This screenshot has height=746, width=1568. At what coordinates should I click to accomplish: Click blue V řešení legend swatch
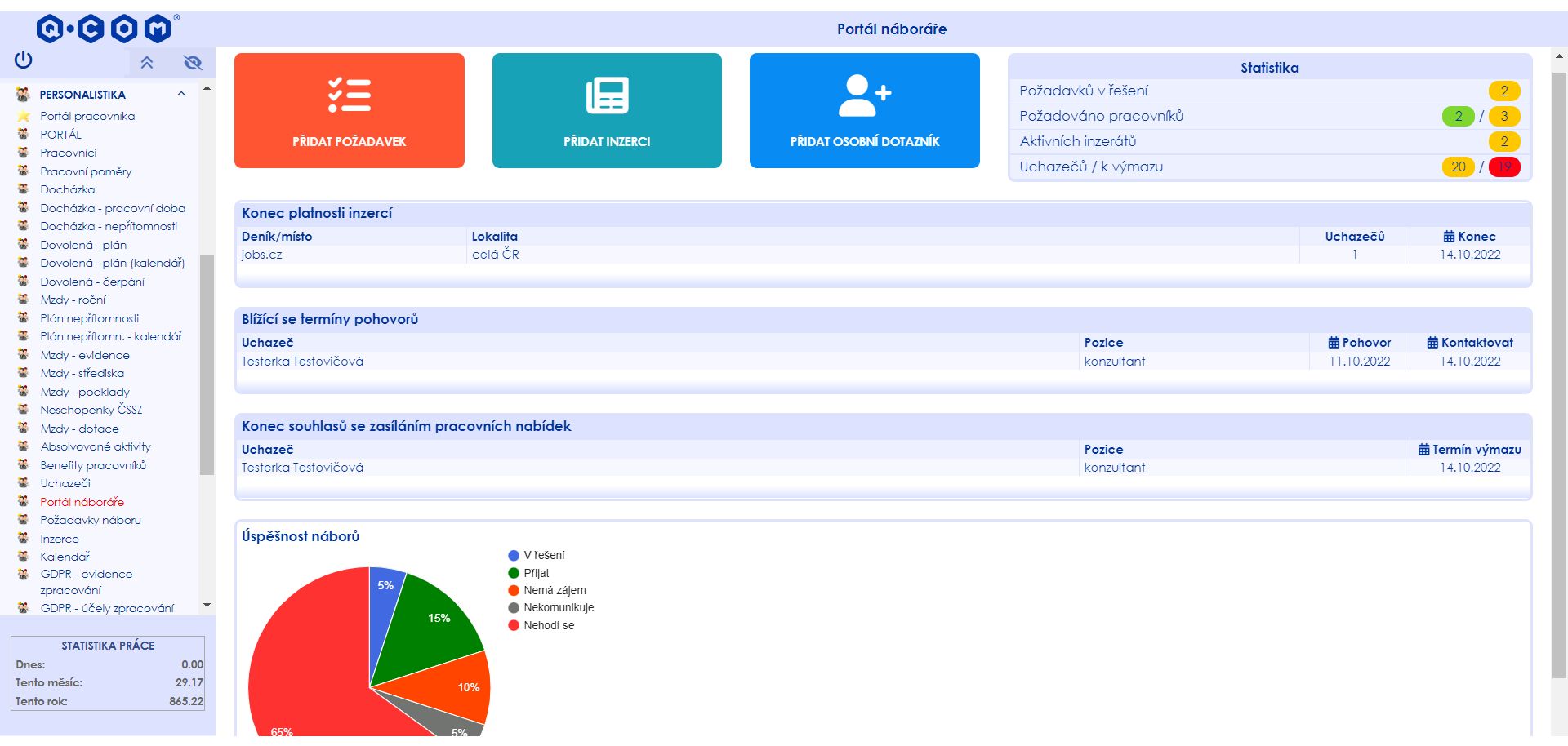click(514, 555)
